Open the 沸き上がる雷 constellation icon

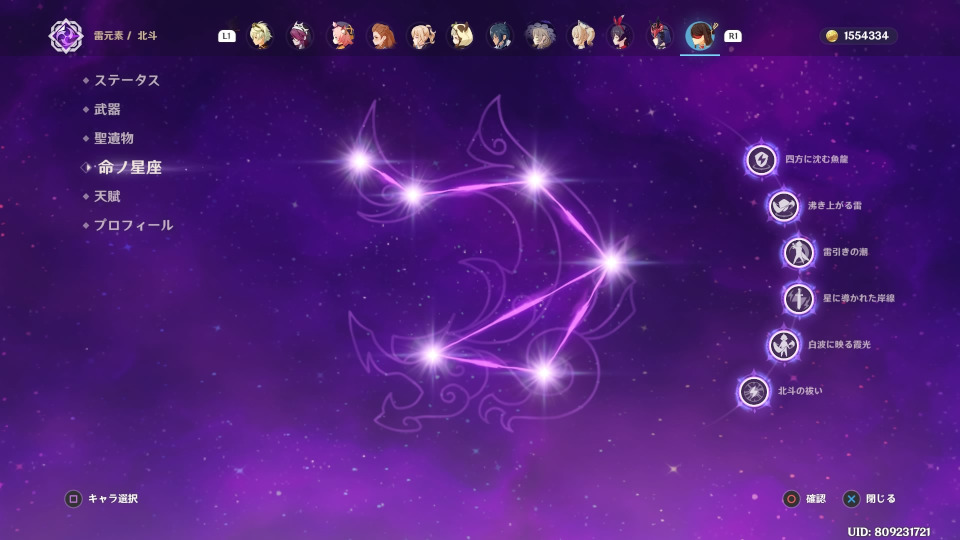point(783,206)
